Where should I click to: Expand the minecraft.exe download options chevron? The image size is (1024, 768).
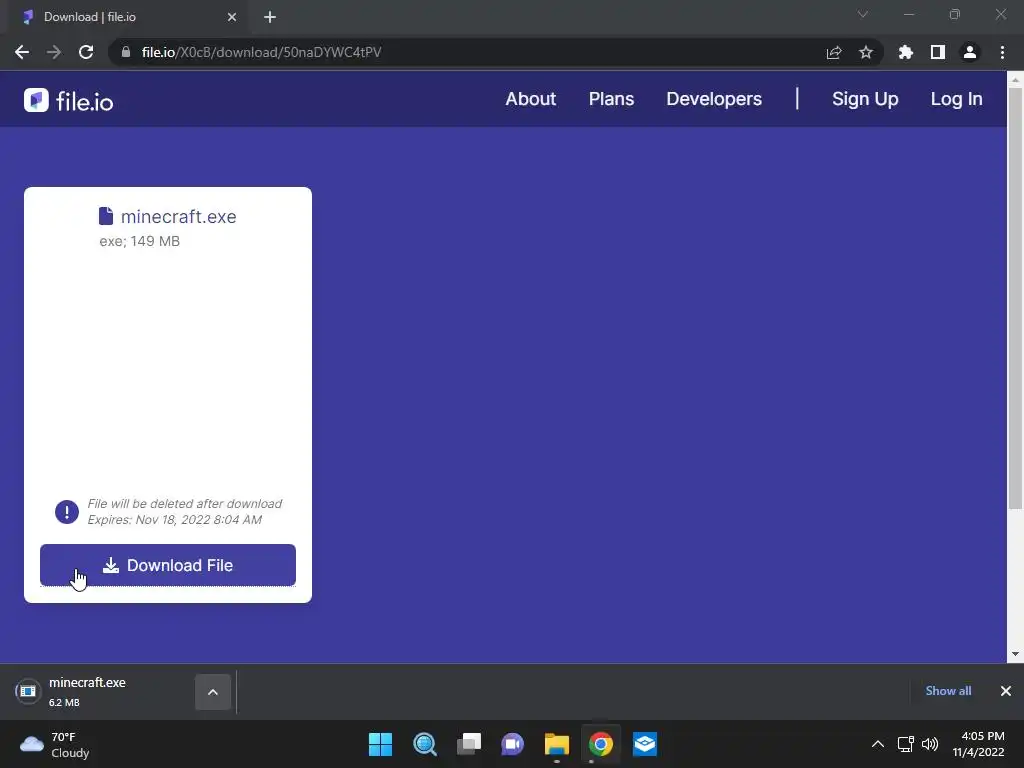click(213, 692)
